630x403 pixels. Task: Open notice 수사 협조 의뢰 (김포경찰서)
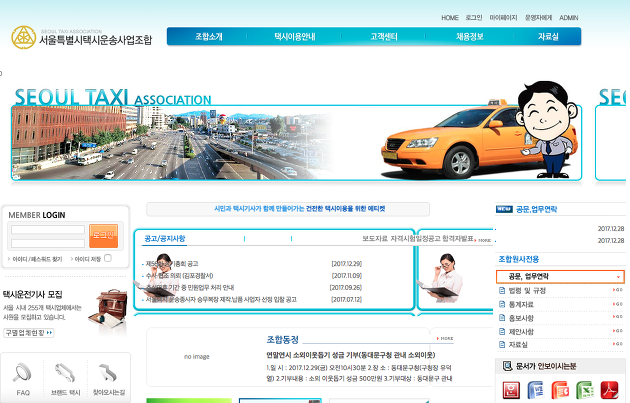(179, 276)
